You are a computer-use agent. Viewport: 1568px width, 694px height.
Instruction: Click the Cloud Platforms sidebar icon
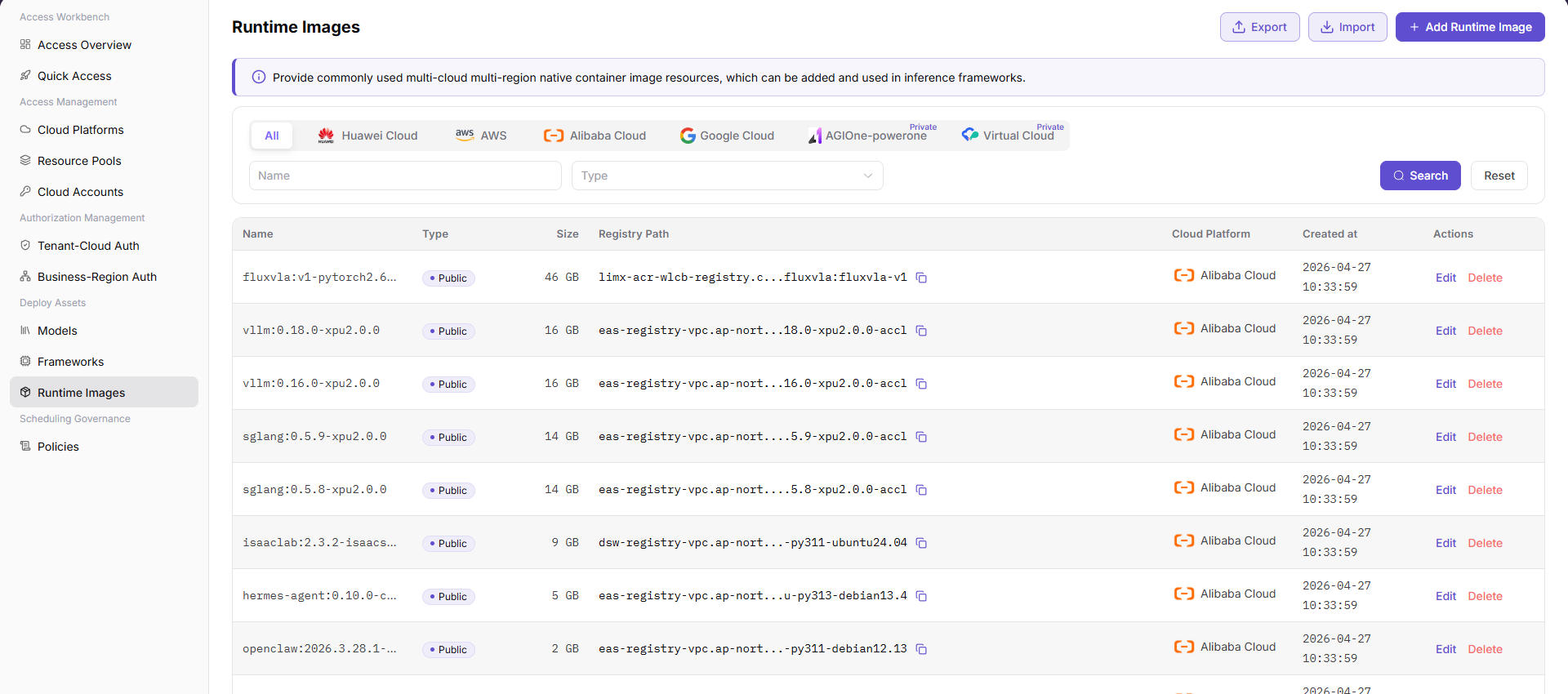tap(25, 129)
